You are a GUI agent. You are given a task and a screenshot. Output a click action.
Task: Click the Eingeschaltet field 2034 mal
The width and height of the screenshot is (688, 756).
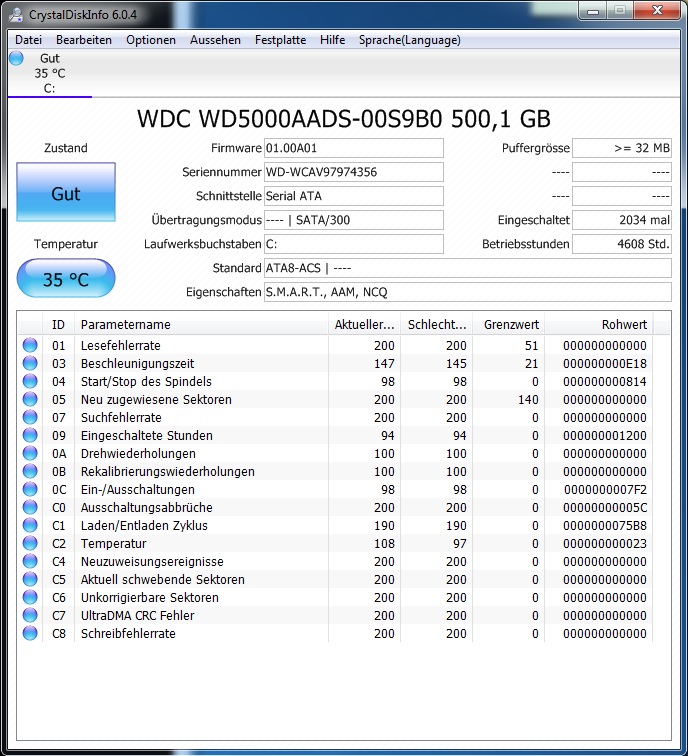(x=622, y=220)
